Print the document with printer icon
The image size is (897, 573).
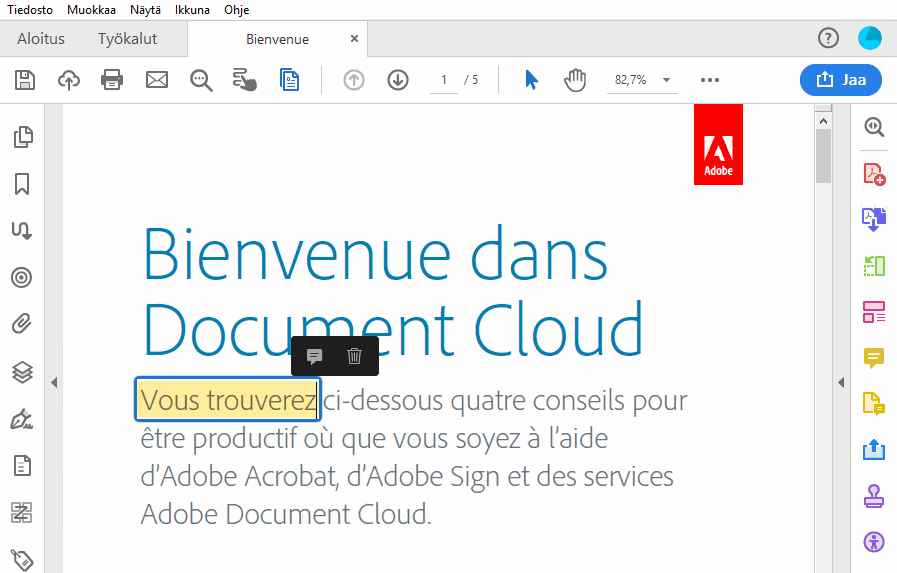click(x=112, y=80)
